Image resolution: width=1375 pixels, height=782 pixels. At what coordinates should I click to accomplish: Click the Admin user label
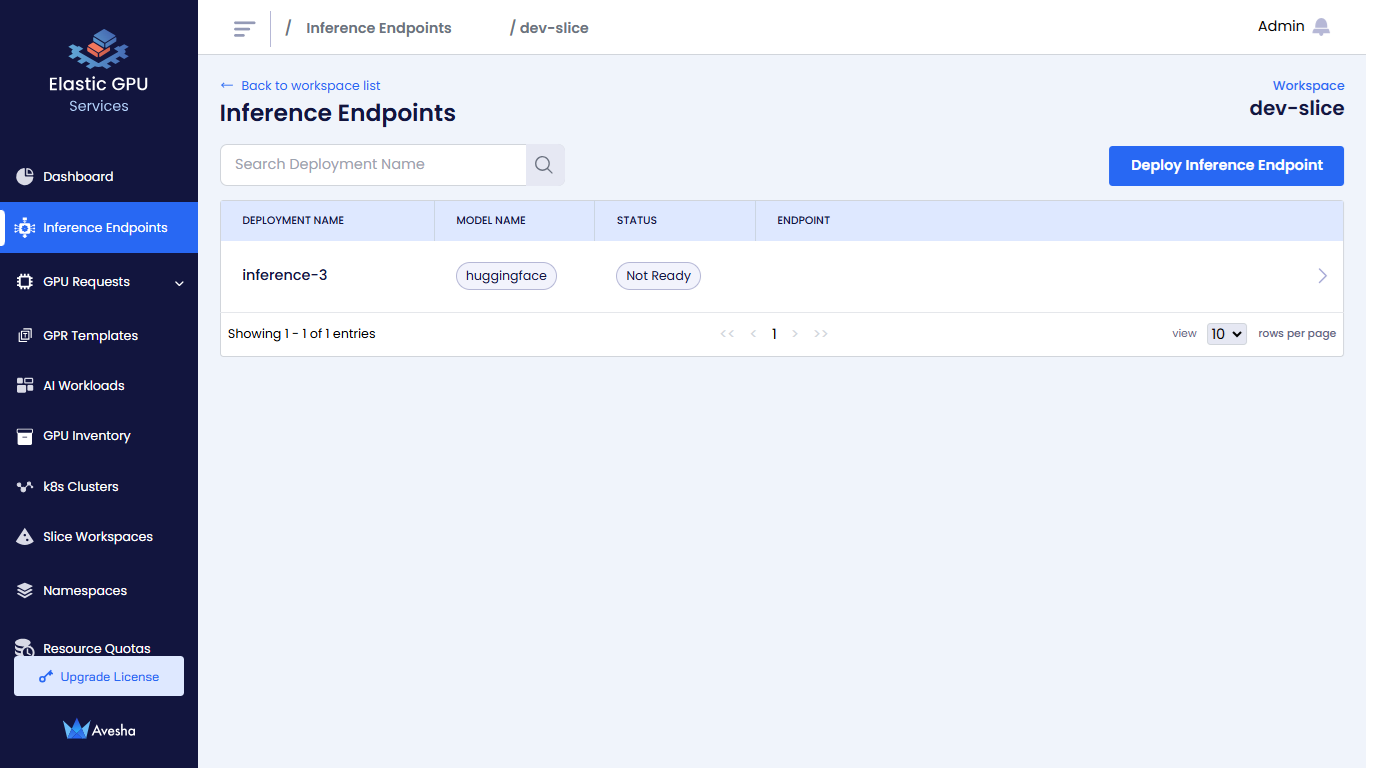click(1281, 27)
